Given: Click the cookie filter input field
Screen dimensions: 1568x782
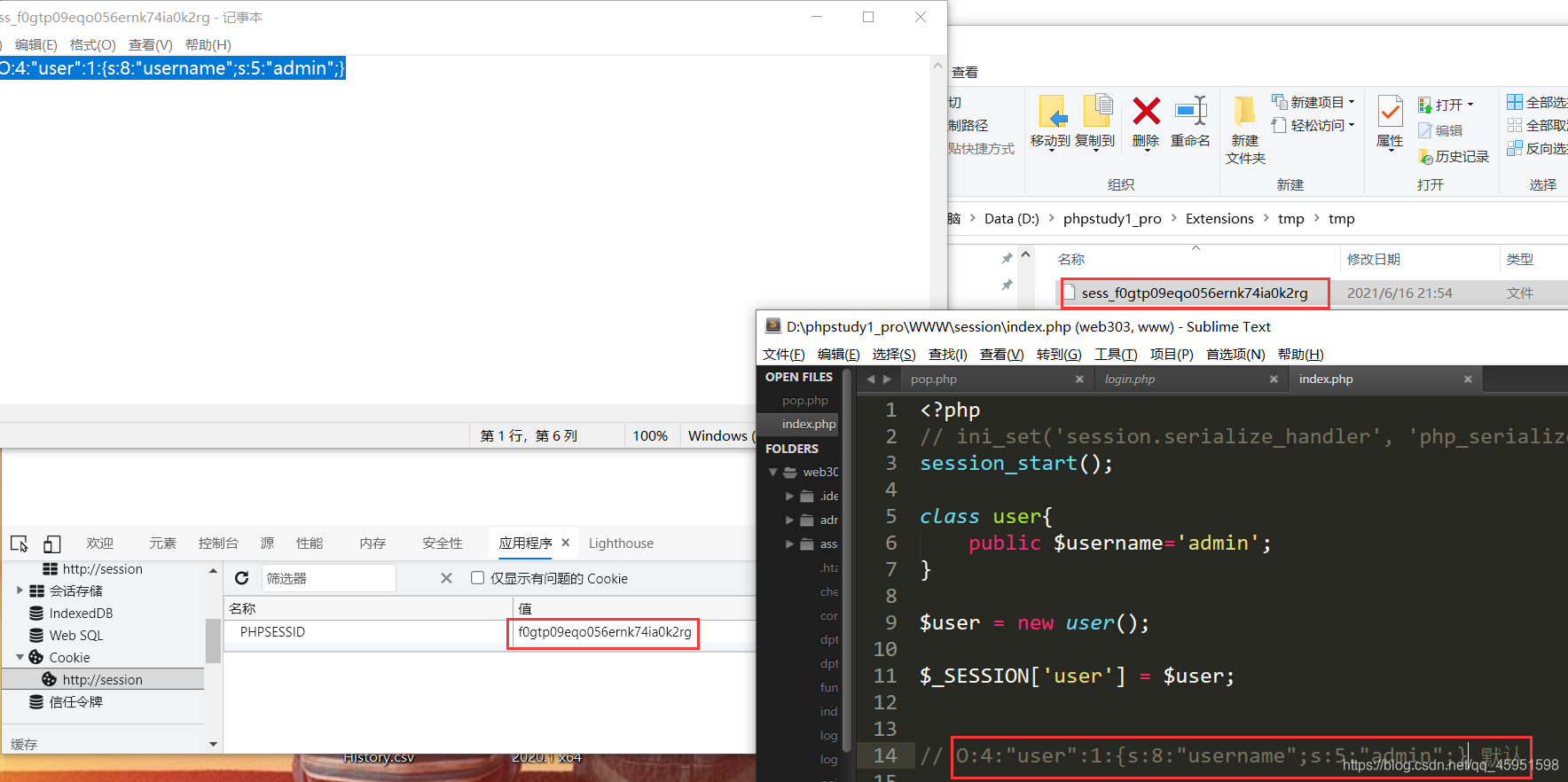Looking at the screenshot, I should pos(328,578).
